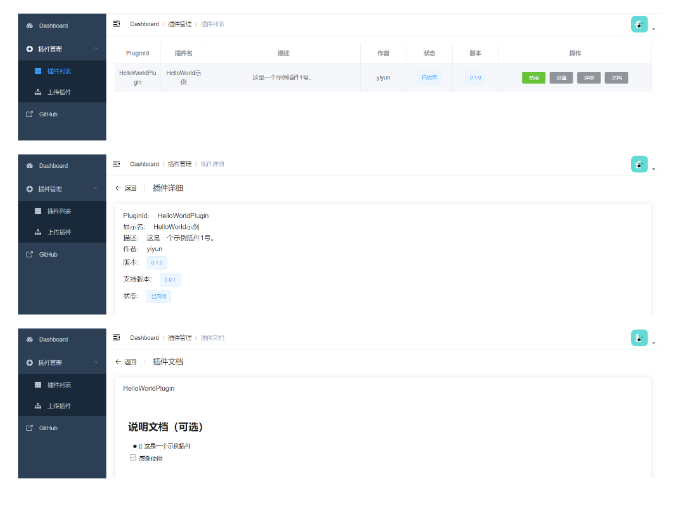Click Dashboard icon in 插件详细 page sidebar

(x=30, y=166)
